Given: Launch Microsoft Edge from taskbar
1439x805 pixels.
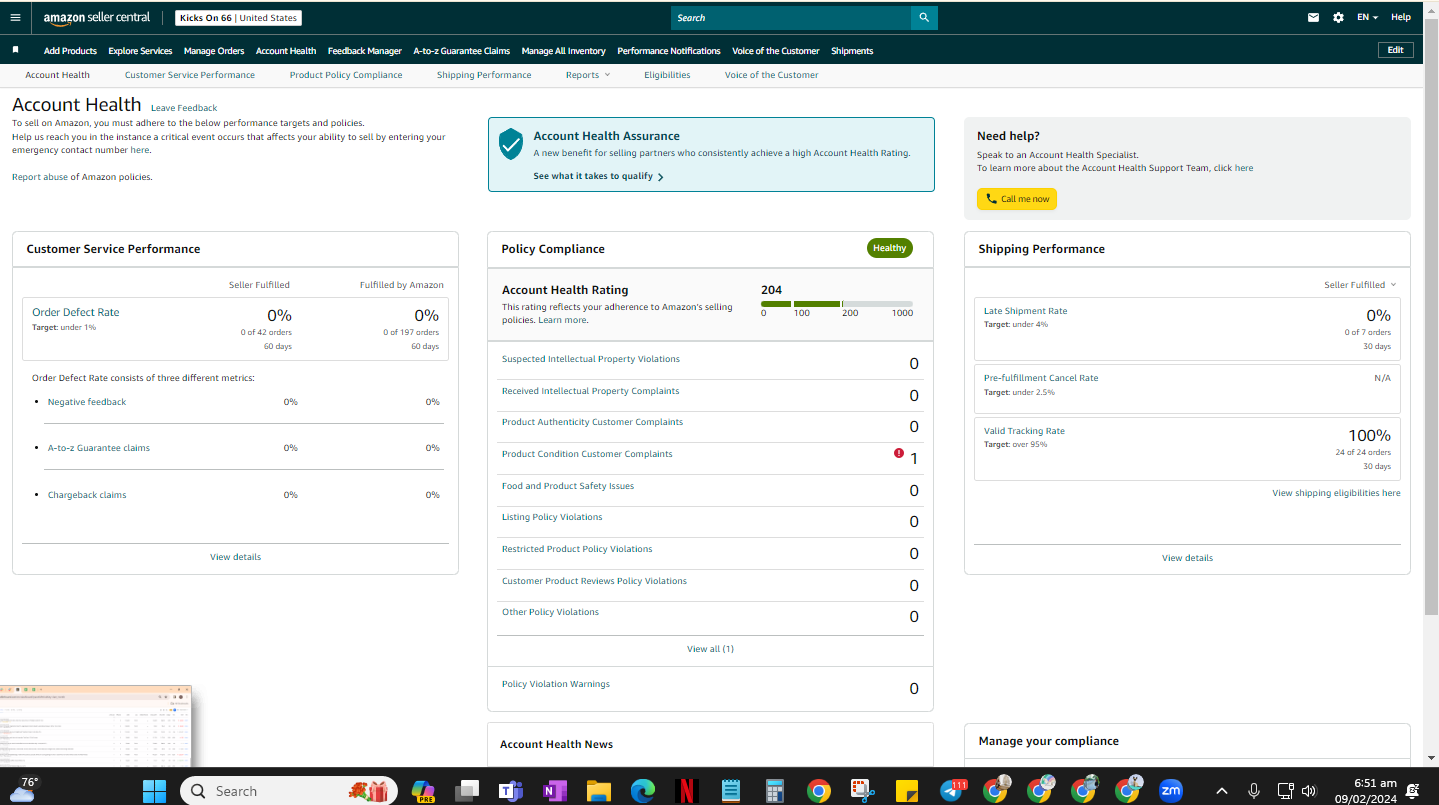Looking at the screenshot, I should (x=642, y=791).
